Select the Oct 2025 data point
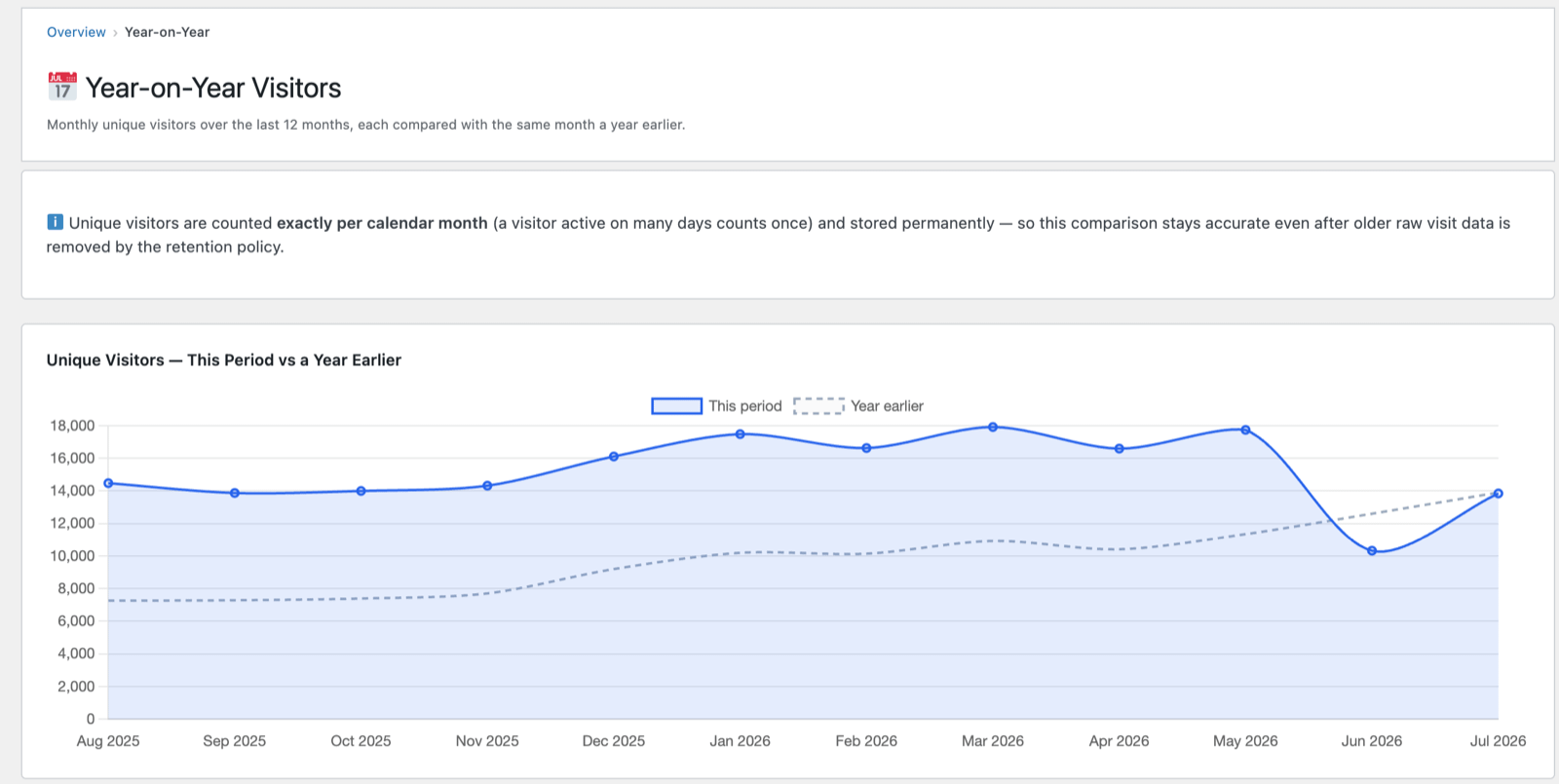This screenshot has height=784, width=1559. tap(361, 491)
